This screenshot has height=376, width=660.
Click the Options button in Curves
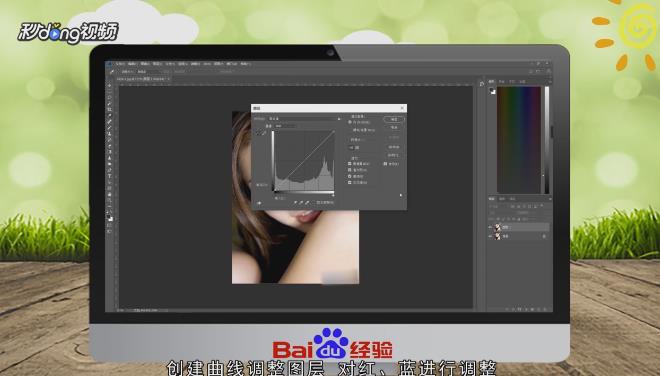tap(393, 155)
